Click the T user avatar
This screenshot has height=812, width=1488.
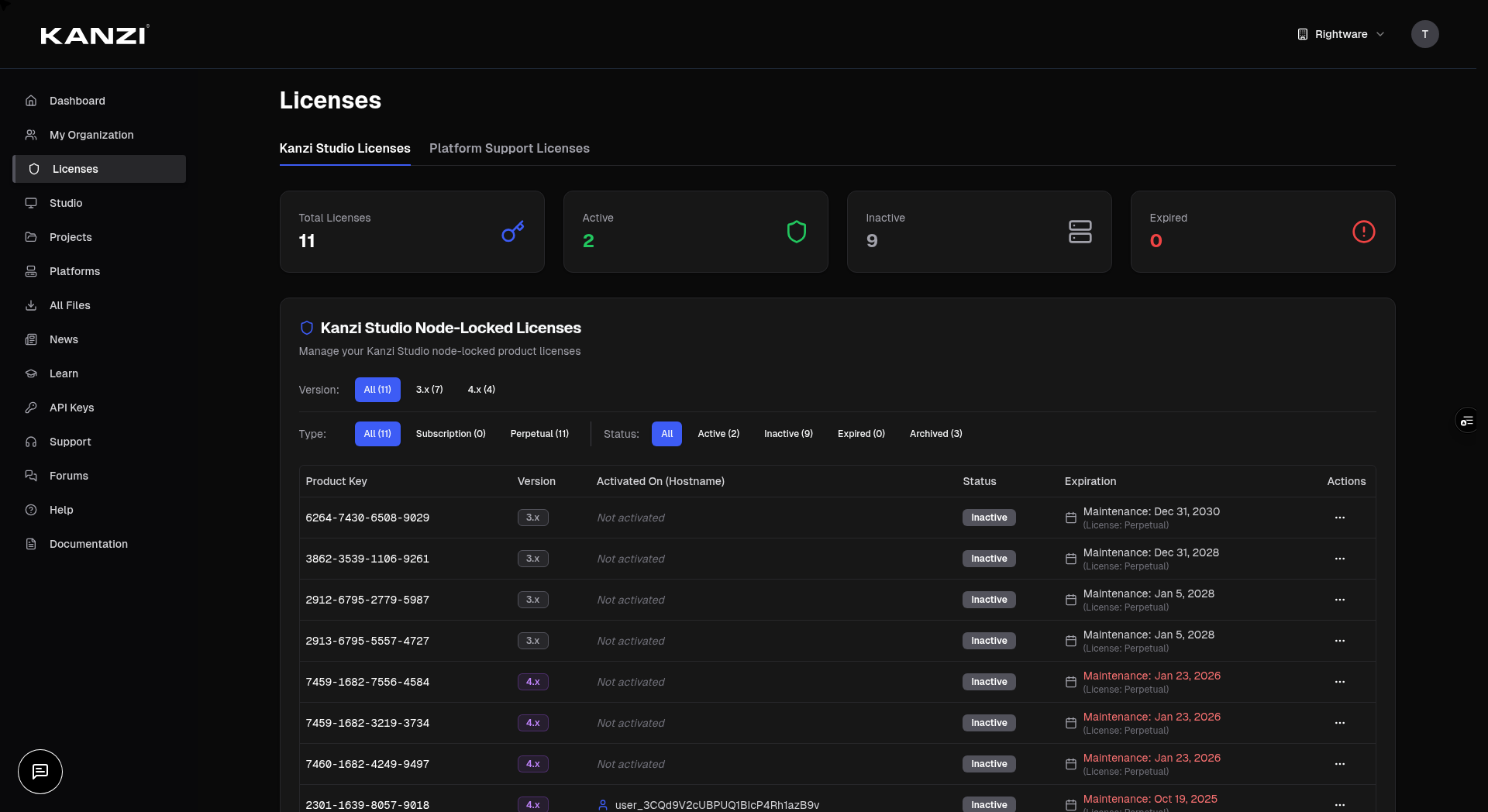[1424, 34]
